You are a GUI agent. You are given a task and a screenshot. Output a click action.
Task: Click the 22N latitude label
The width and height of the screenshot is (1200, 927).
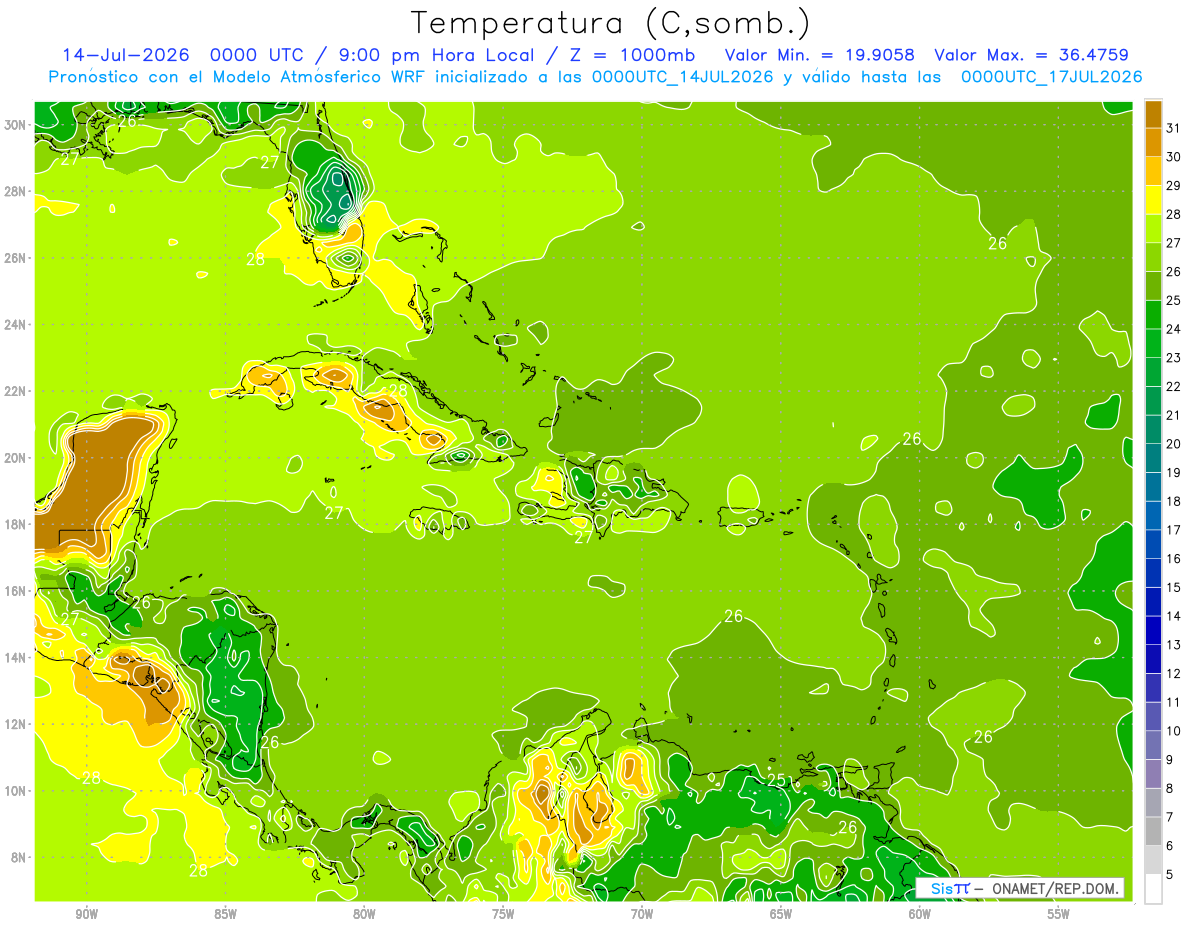(17, 391)
